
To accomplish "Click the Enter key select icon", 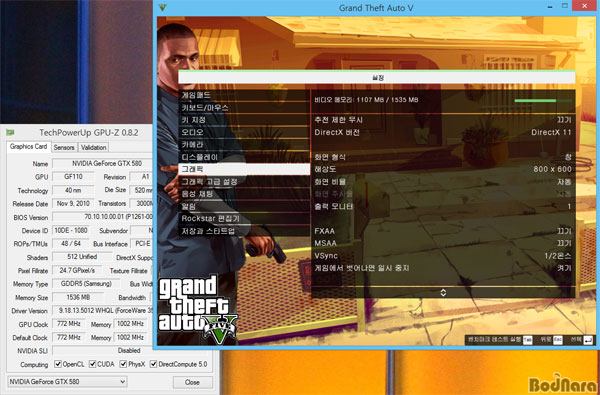I will click(588, 340).
